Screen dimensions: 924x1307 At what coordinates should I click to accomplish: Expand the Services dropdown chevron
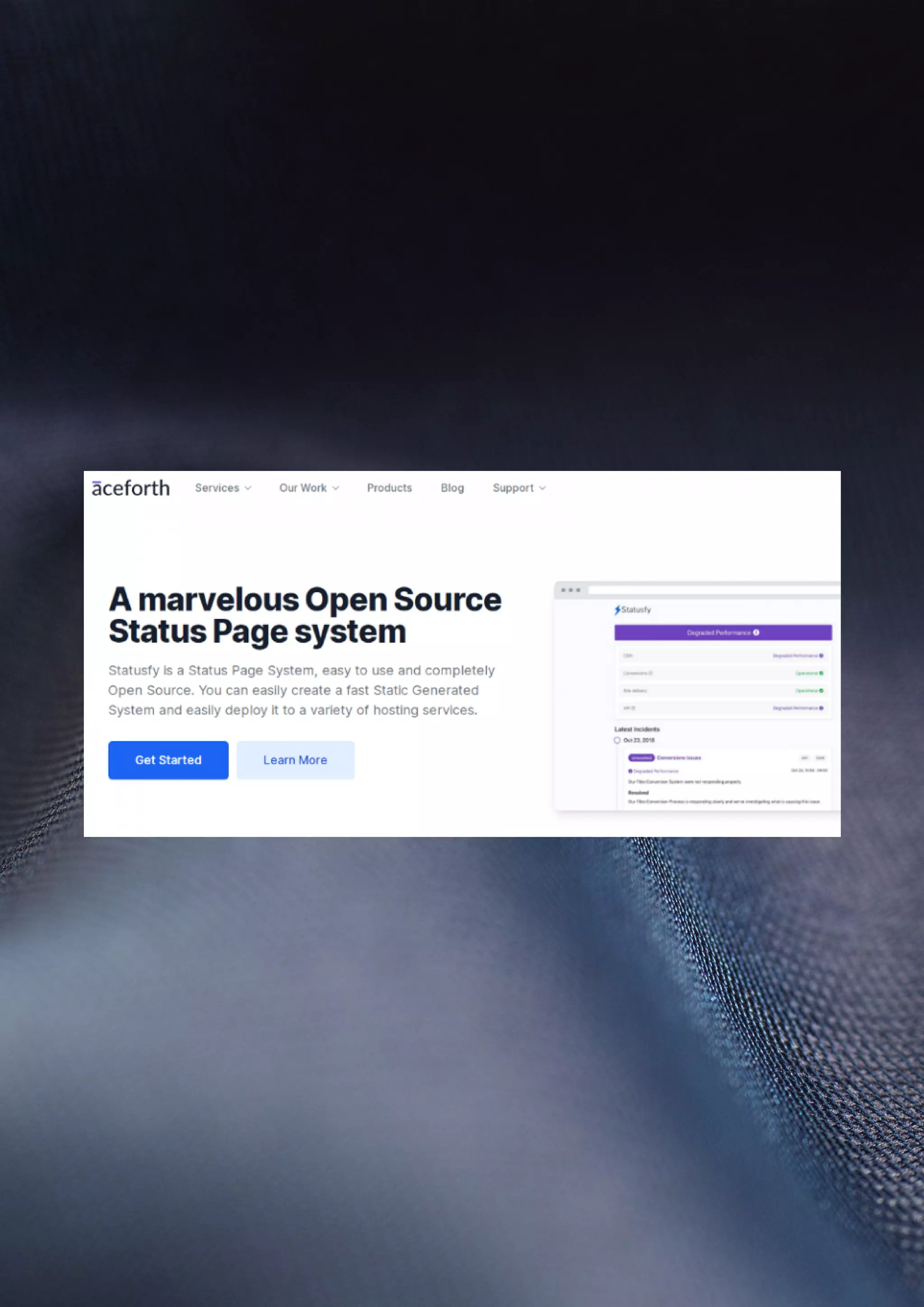pos(248,489)
